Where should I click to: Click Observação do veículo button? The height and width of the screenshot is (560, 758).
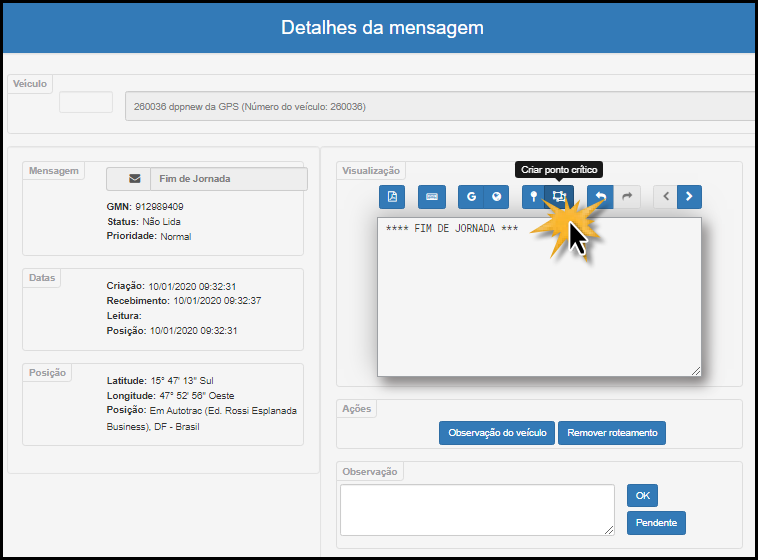497,433
